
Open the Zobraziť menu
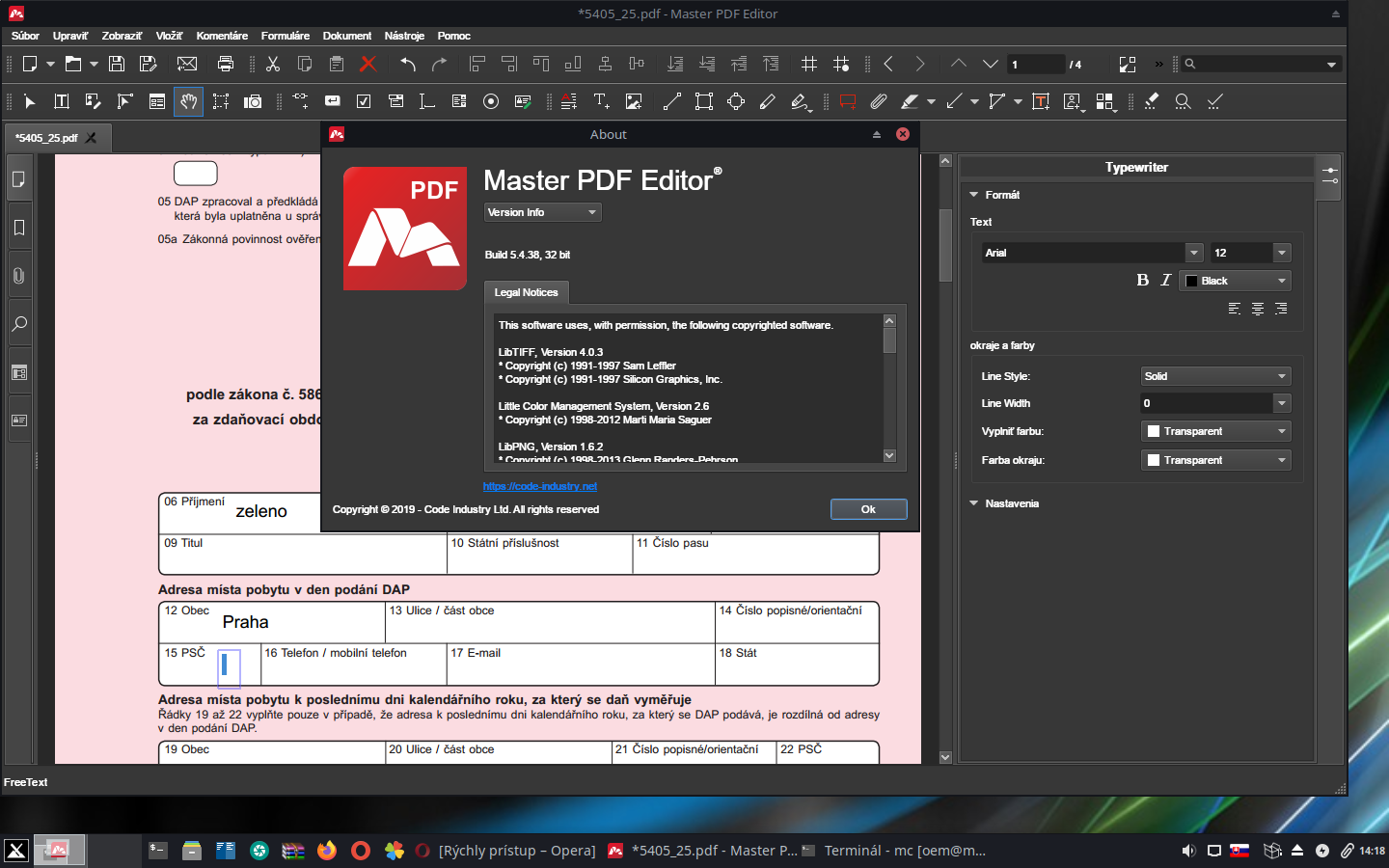click(122, 36)
